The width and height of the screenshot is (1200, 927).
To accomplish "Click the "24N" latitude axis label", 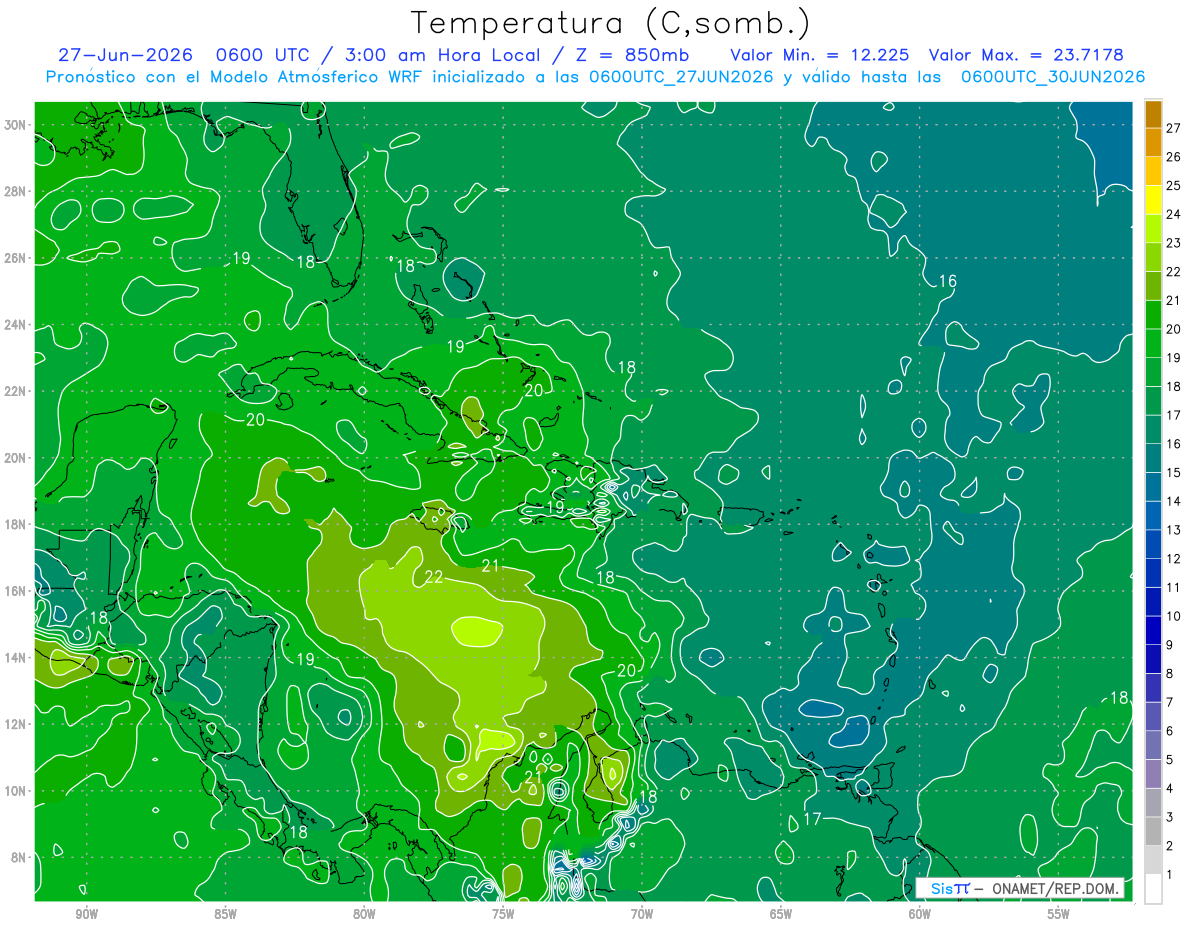I will tap(15, 325).
